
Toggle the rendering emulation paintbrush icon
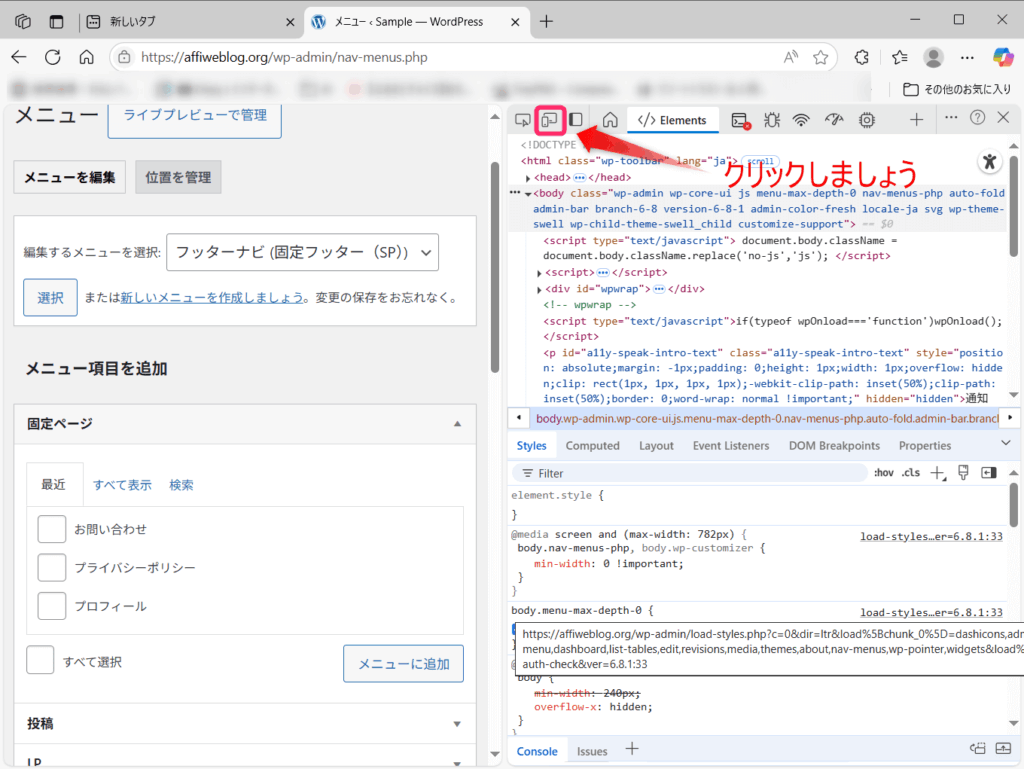(x=963, y=473)
